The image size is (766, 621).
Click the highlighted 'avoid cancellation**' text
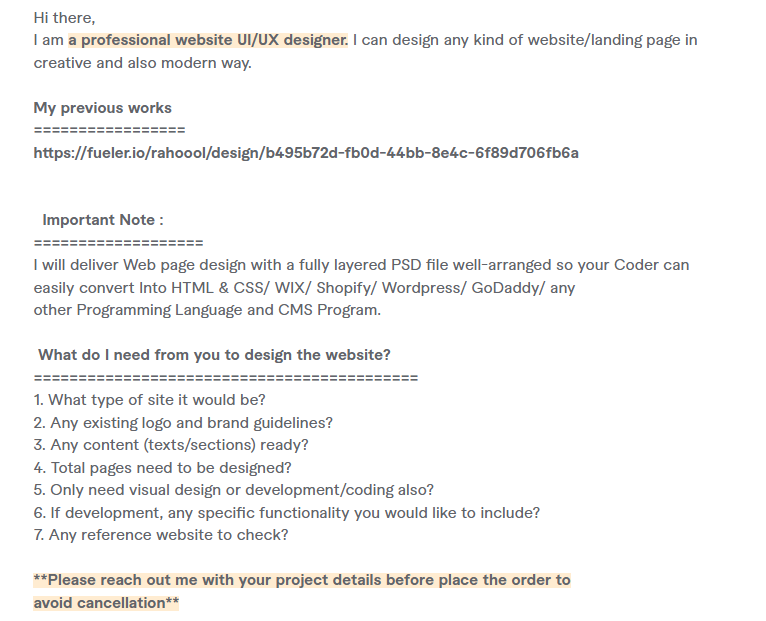106,603
